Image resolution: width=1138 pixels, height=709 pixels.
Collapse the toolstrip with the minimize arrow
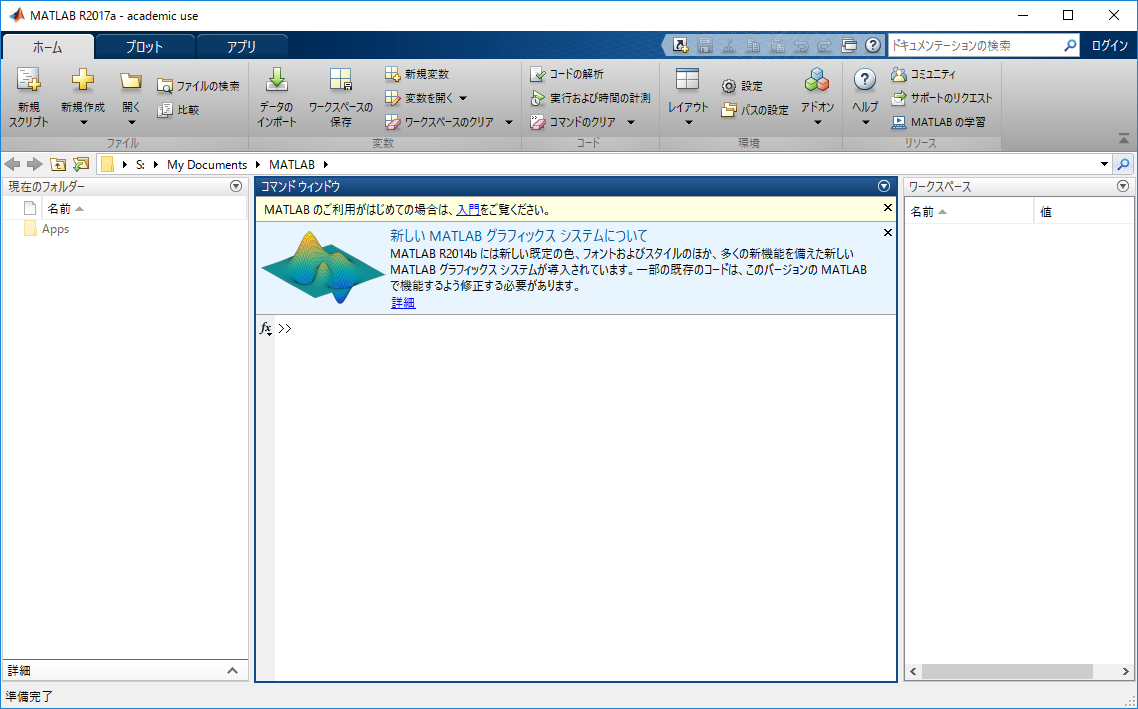[1124, 138]
